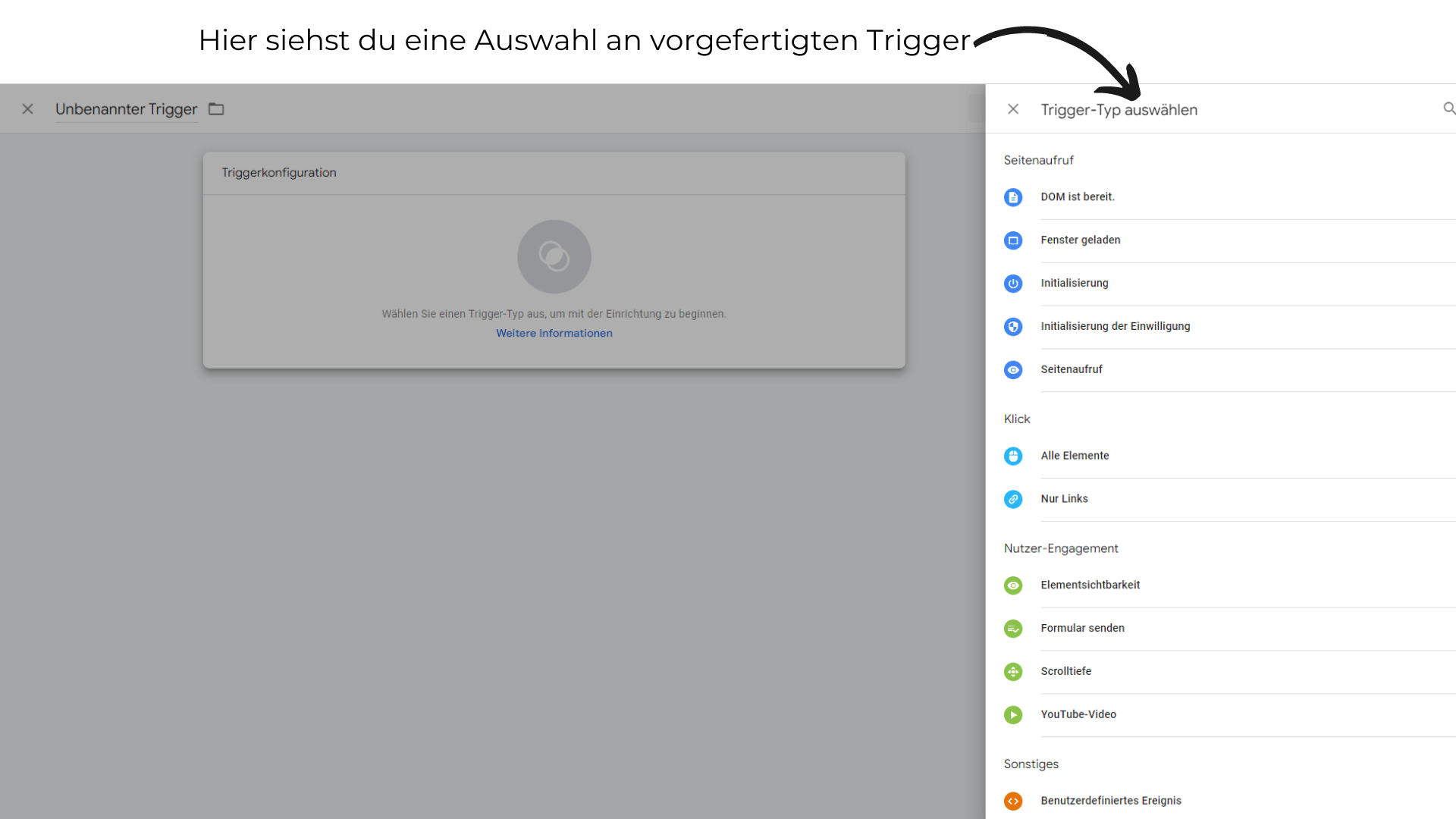Viewport: 1456px width, 819px height.
Task: Click the orange Benutzerdefiniertes Ereignis code icon
Action: coord(1013,801)
